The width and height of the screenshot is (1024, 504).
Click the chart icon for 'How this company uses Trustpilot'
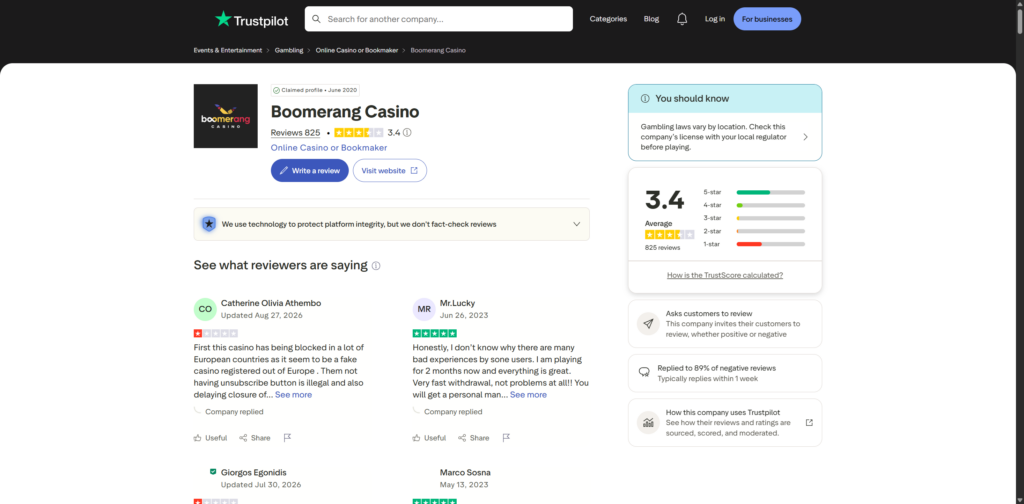pyautogui.click(x=648, y=422)
